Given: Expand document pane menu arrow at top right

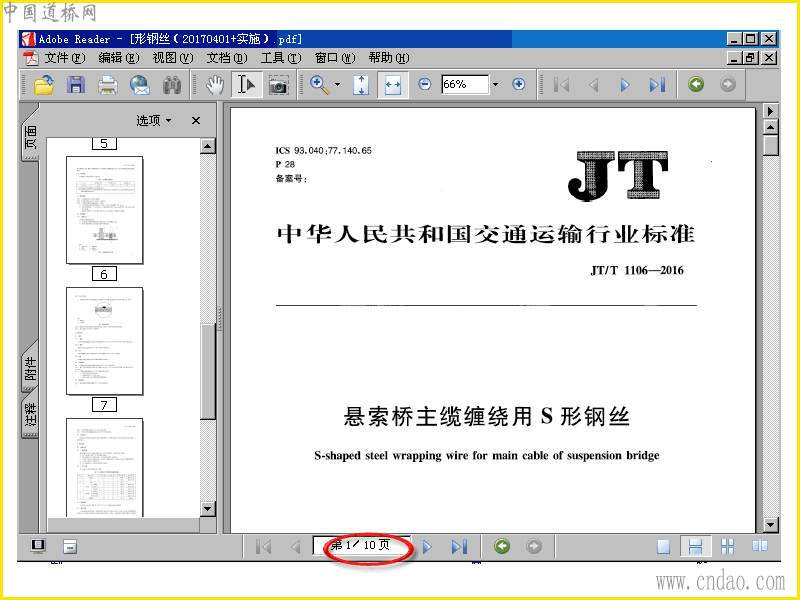Looking at the screenshot, I should click(770, 111).
